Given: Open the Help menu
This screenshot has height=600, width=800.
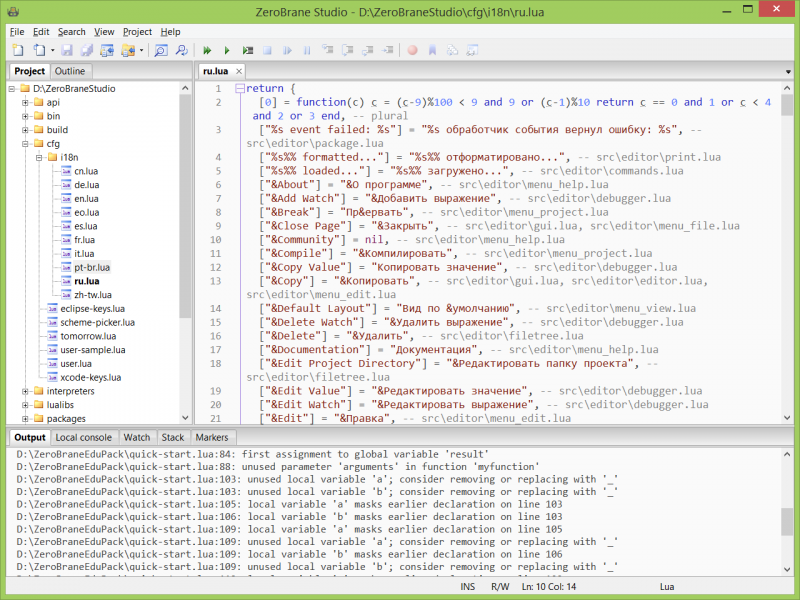Looking at the screenshot, I should click(x=170, y=32).
